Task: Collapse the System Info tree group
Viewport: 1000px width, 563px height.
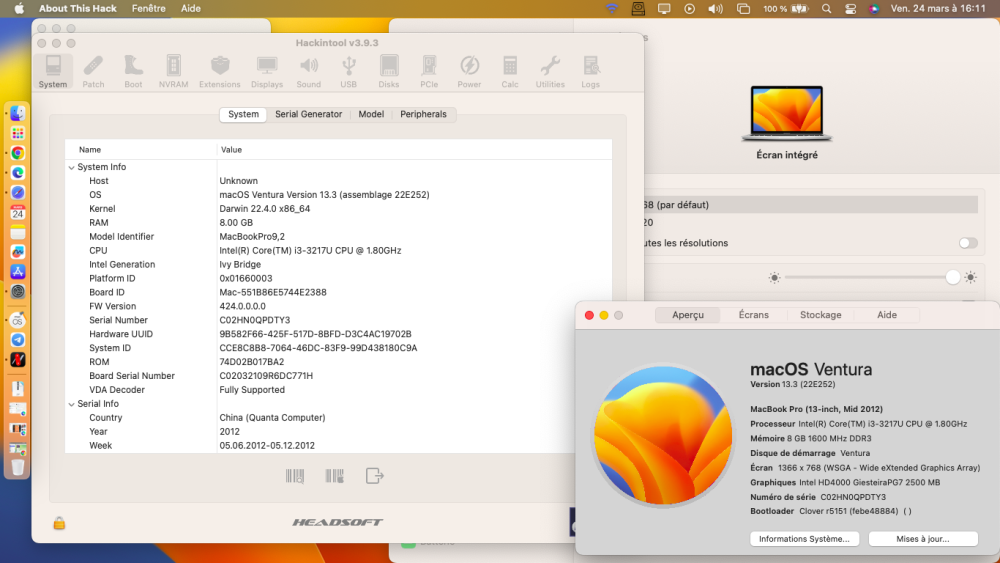Action: (71, 168)
